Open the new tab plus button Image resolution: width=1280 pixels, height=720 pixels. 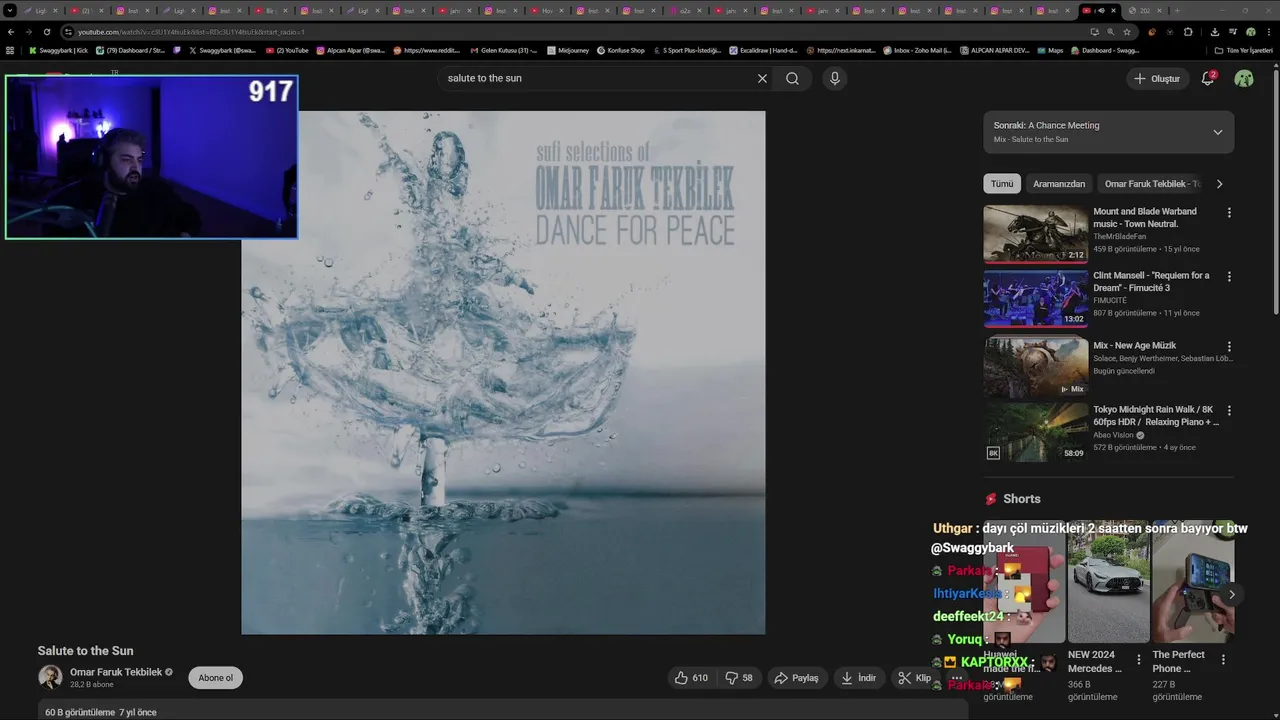click(x=1176, y=10)
